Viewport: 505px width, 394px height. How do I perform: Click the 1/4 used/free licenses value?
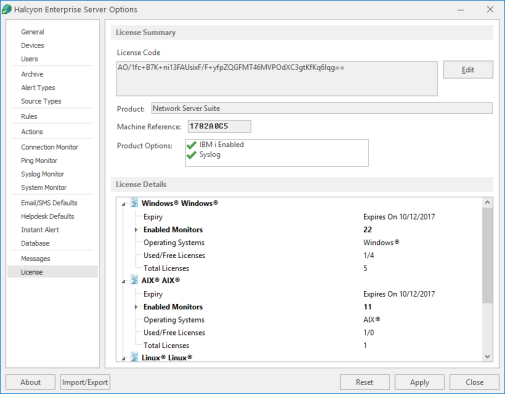369,256
